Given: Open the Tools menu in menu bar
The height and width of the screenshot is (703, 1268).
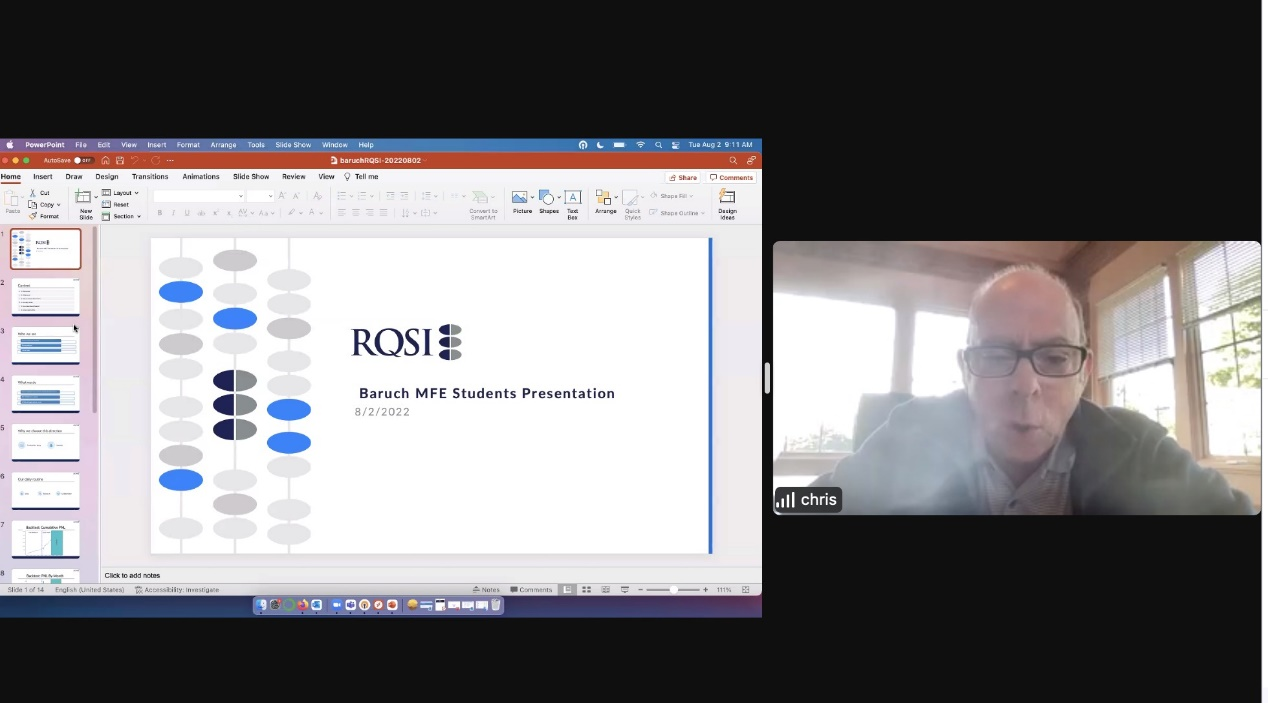Looking at the screenshot, I should [x=256, y=145].
